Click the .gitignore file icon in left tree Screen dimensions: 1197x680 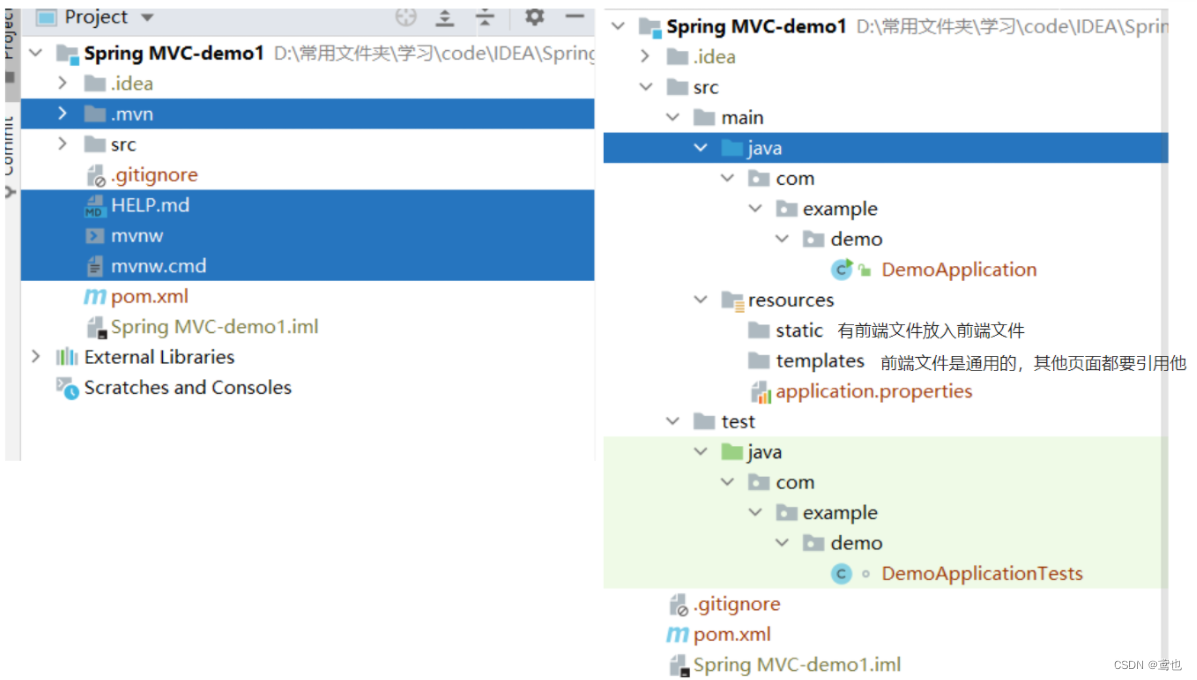95,176
